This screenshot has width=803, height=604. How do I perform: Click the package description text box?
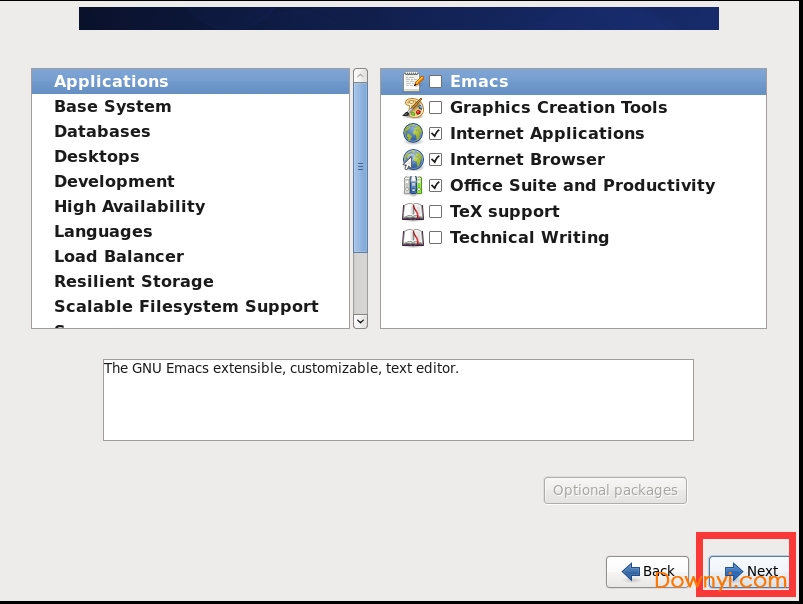398,400
